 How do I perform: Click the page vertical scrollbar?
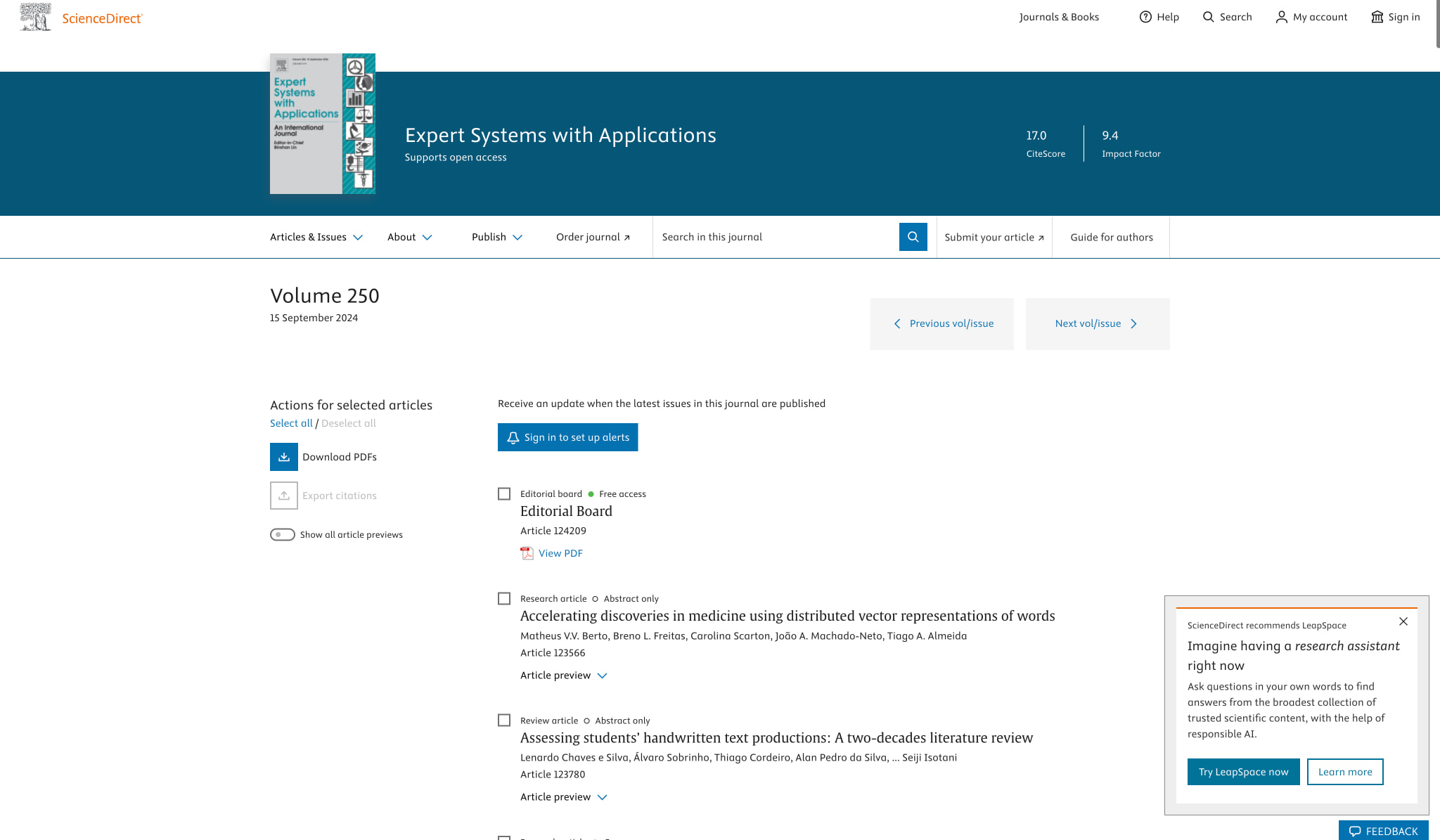point(1437,24)
